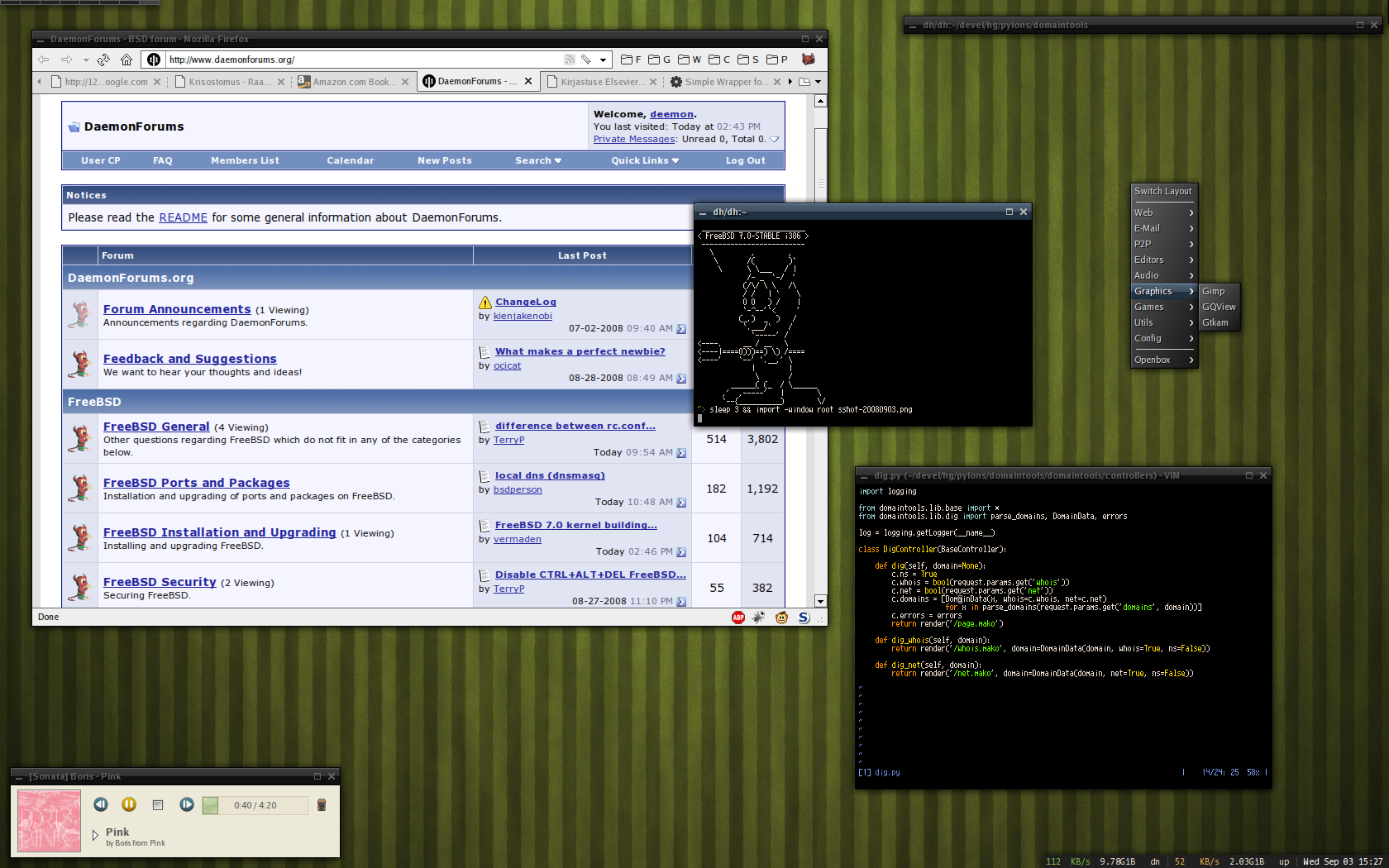
Task: Open the README link in Notices
Action: tap(183, 217)
